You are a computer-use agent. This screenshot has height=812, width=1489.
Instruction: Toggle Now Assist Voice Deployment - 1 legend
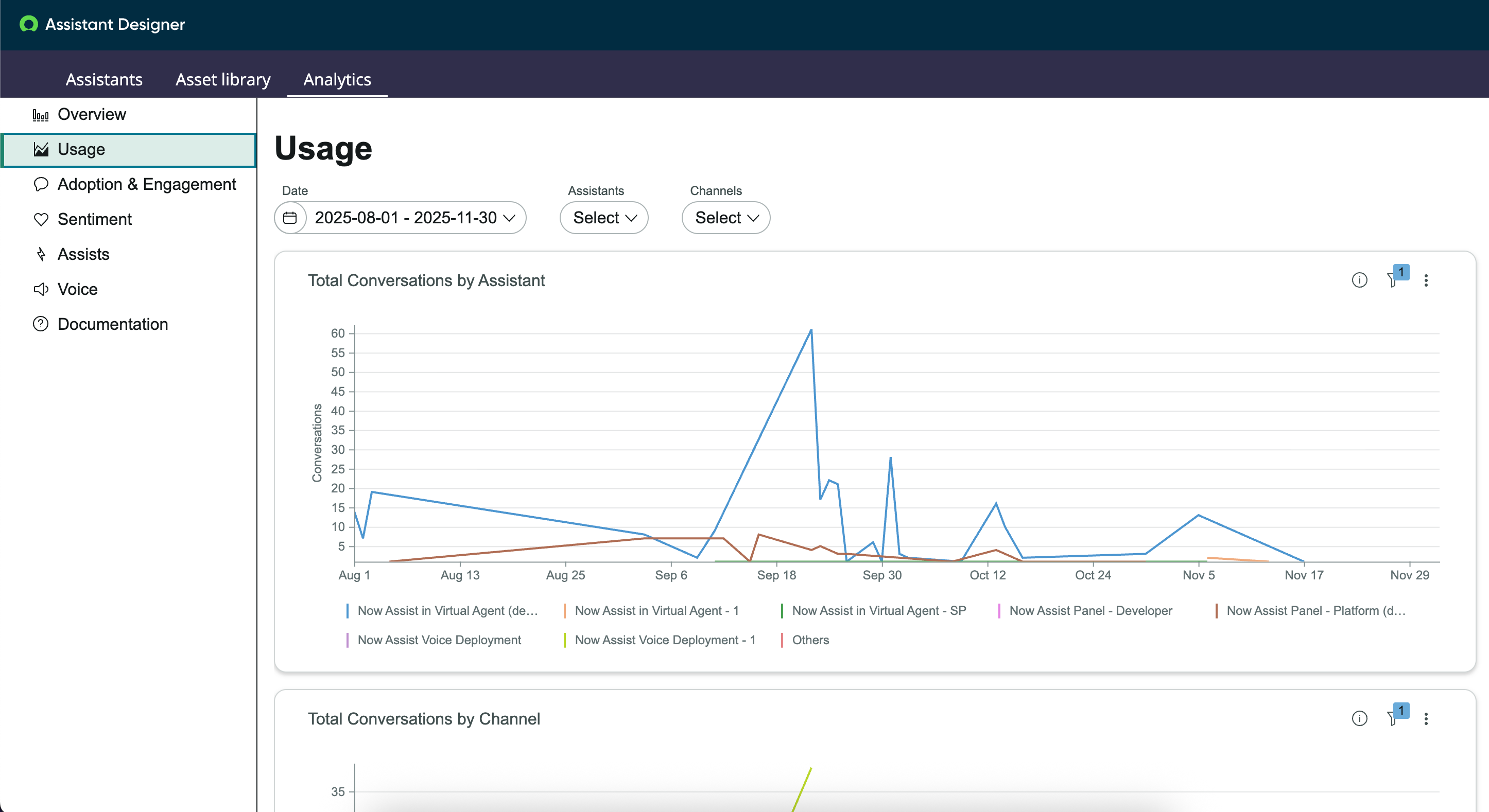pos(660,640)
